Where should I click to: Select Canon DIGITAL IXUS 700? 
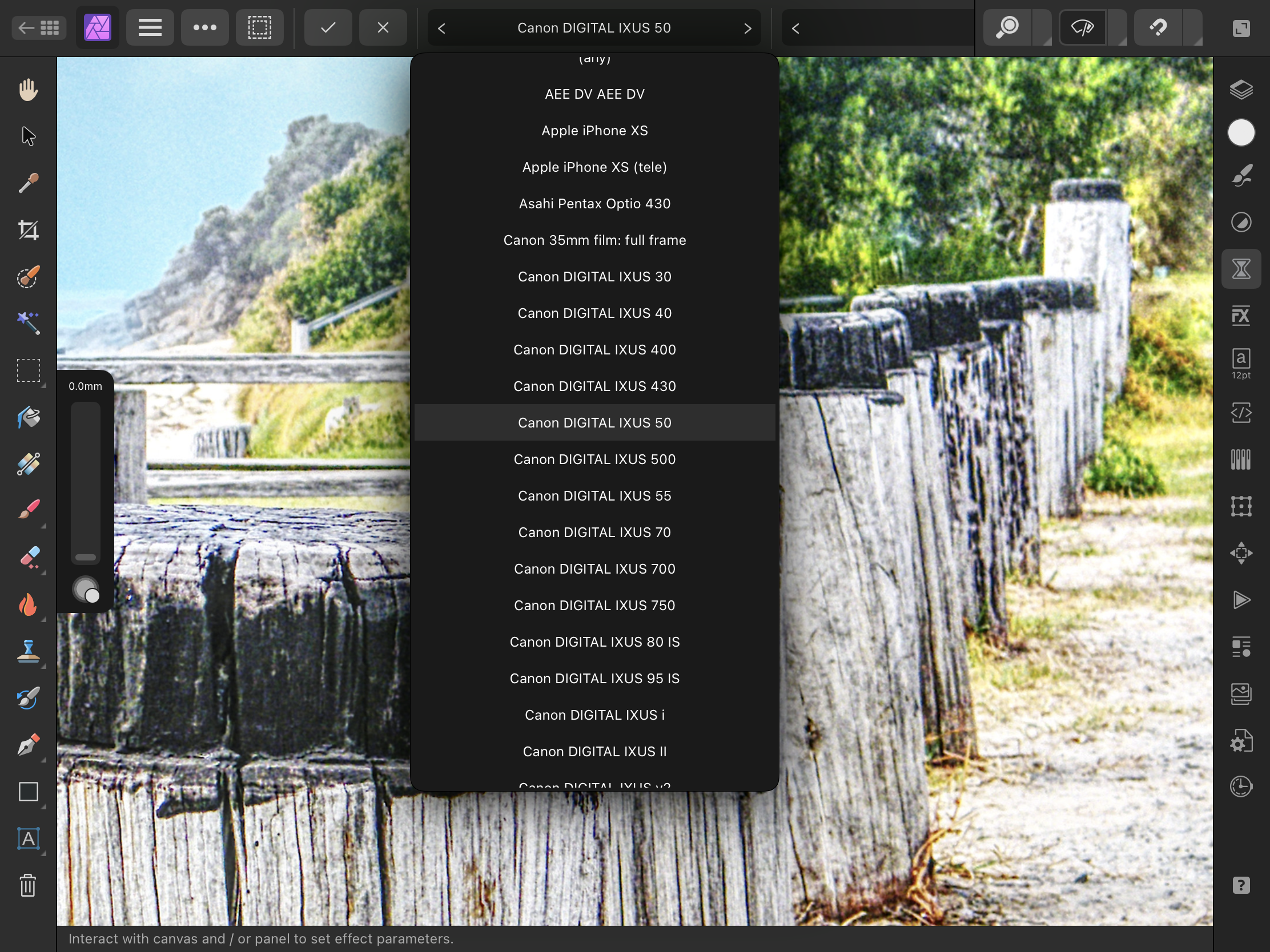[595, 569]
